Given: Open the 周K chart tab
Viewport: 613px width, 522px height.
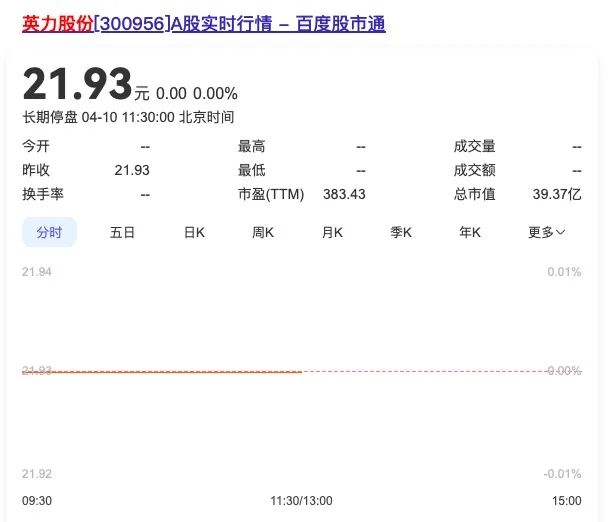Looking at the screenshot, I should tap(263, 233).
